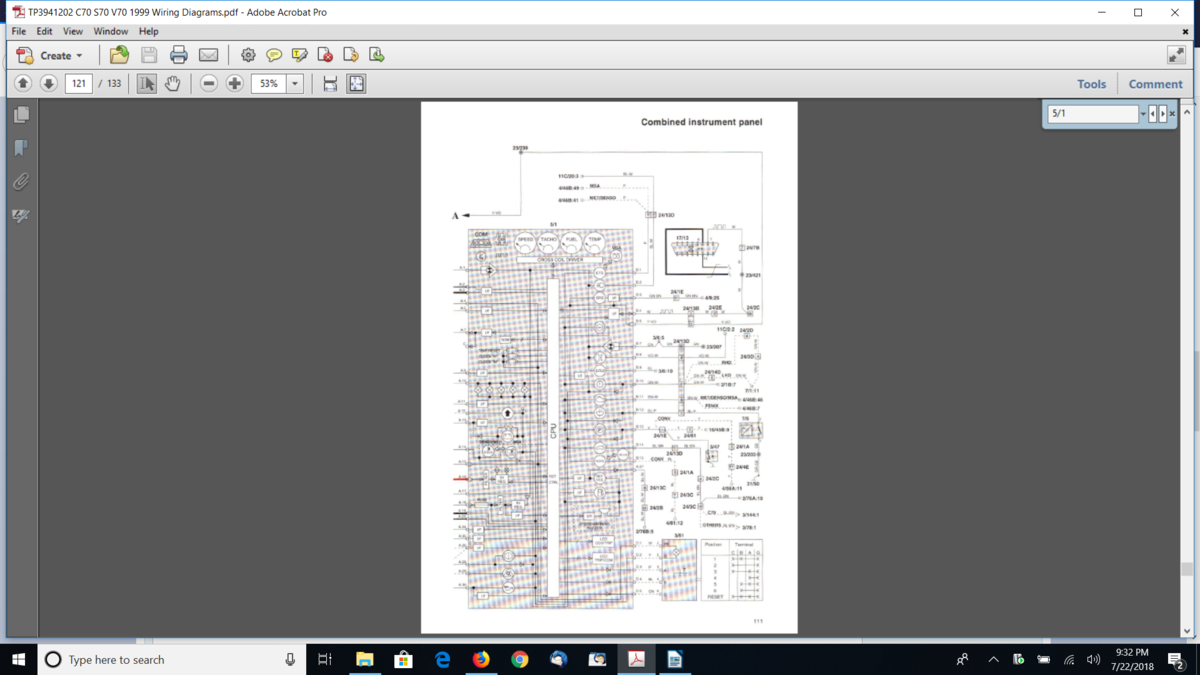Enable the Select text cursor tool
The width and height of the screenshot is (1200, 675).
point(147,84)
